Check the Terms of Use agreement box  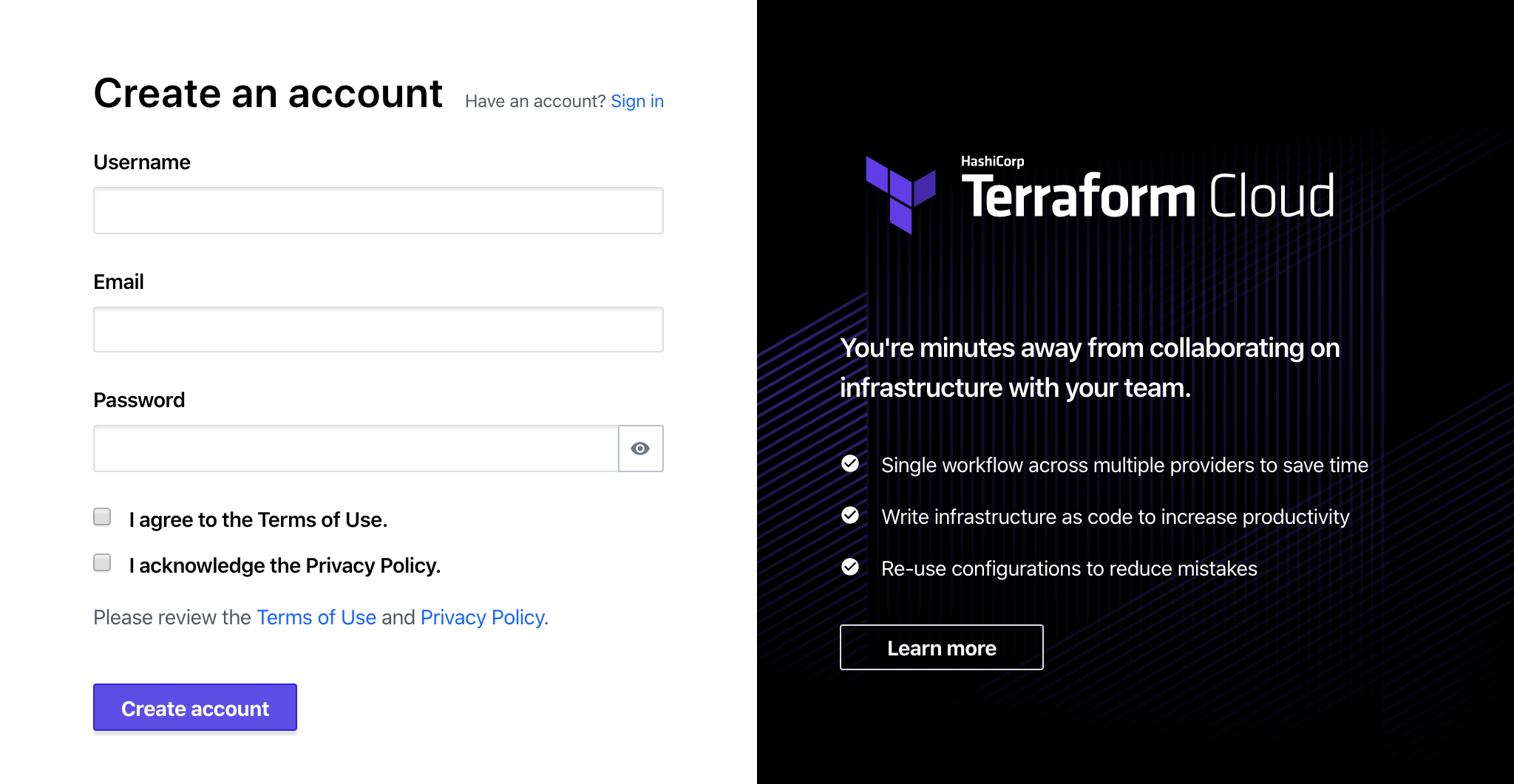pos(102,517)
